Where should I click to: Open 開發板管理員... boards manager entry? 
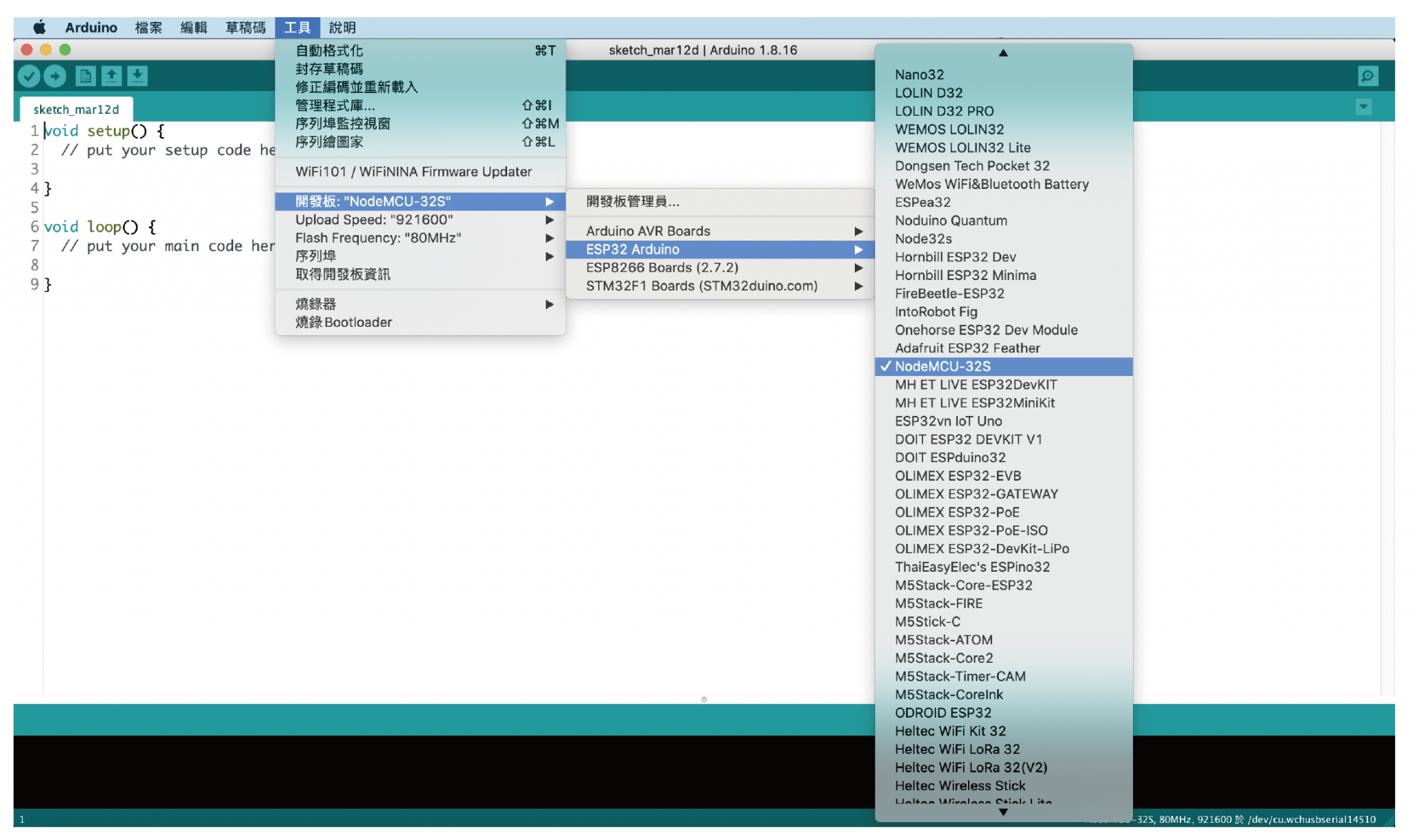(633, 201)
